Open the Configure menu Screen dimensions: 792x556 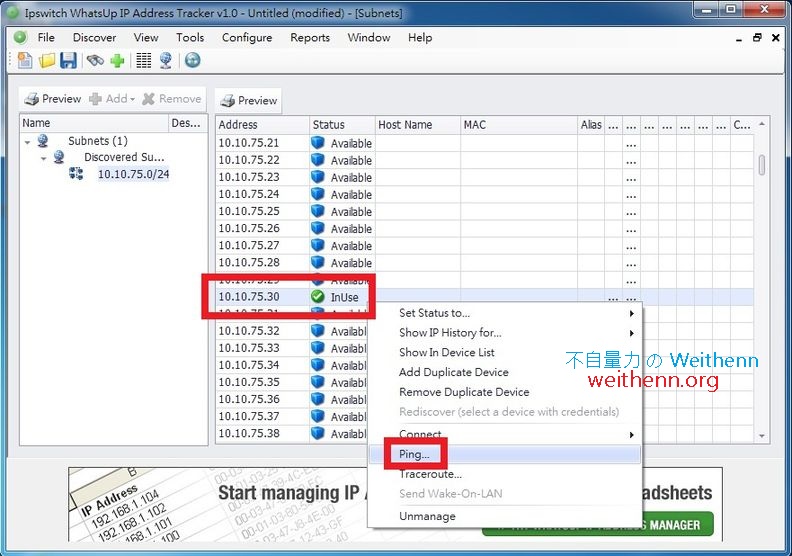click(x=247, y=37)
